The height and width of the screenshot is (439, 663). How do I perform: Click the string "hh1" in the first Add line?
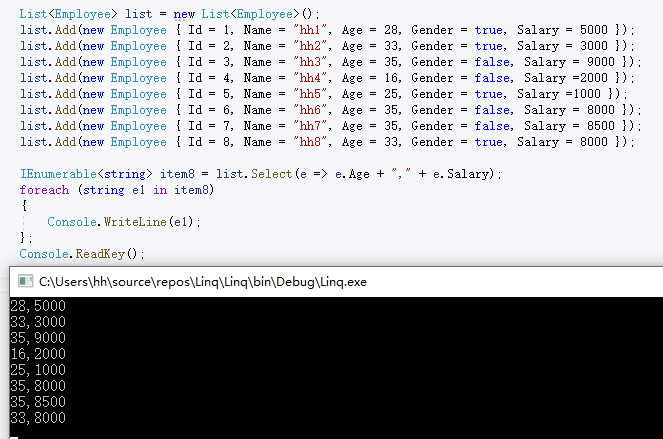(310, 30)
